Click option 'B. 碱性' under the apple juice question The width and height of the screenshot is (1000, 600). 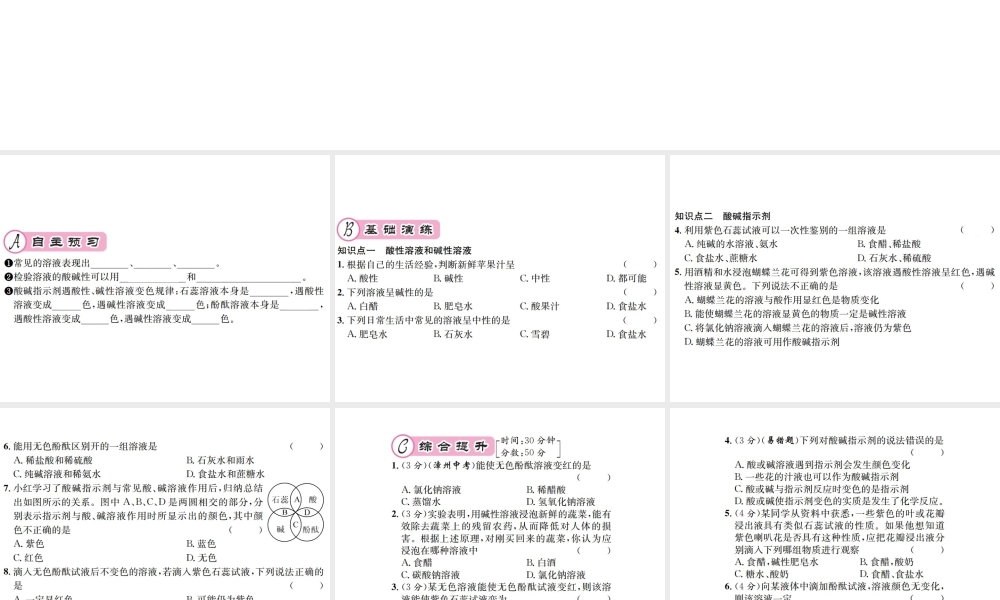pyautogui.click(x=448, y=279)
